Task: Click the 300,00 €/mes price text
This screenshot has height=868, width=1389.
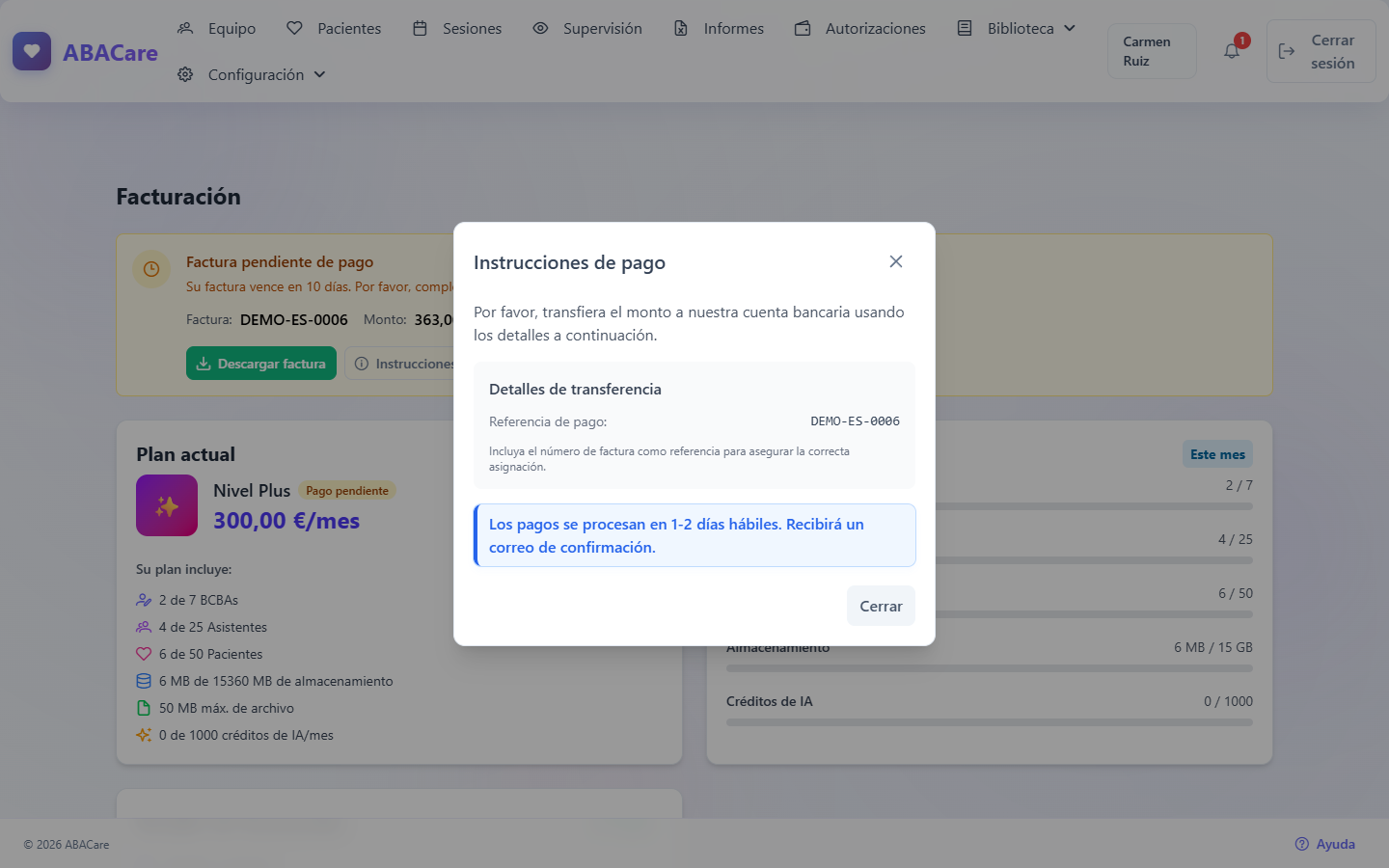Action: (x=286, y=521)
